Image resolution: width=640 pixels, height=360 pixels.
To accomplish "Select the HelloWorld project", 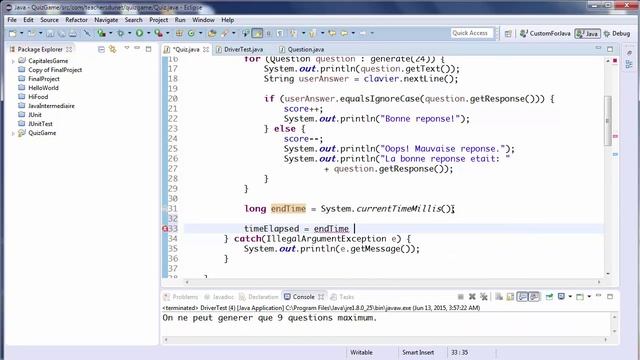I will click(43, 88).
